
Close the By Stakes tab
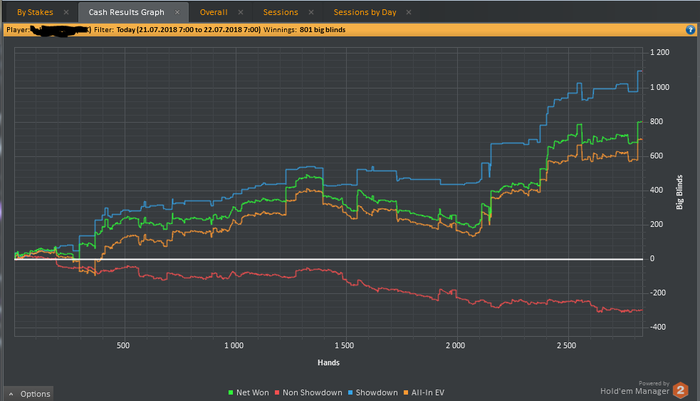[x=66, y=12]
